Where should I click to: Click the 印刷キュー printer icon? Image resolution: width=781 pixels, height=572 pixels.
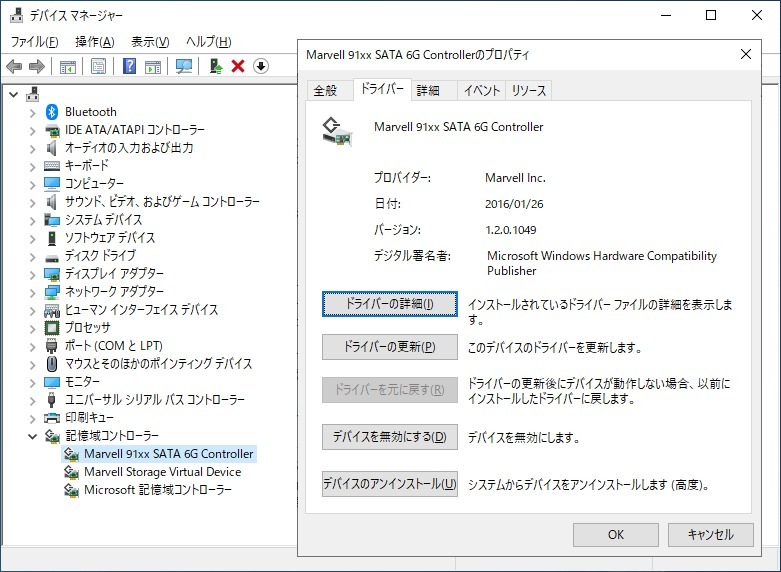[52, 418]
